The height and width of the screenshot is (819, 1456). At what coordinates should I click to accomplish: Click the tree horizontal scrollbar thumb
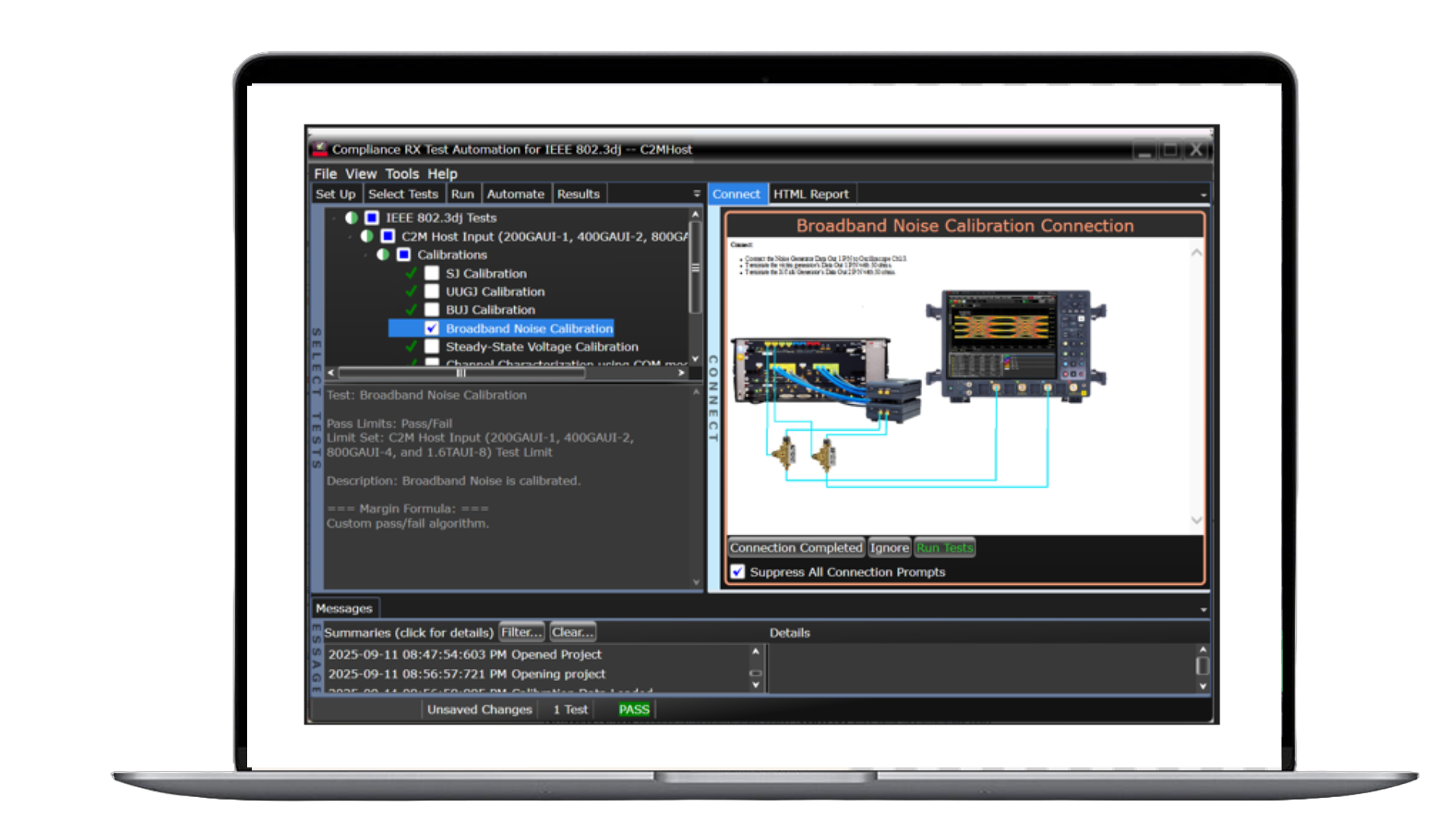461,372
